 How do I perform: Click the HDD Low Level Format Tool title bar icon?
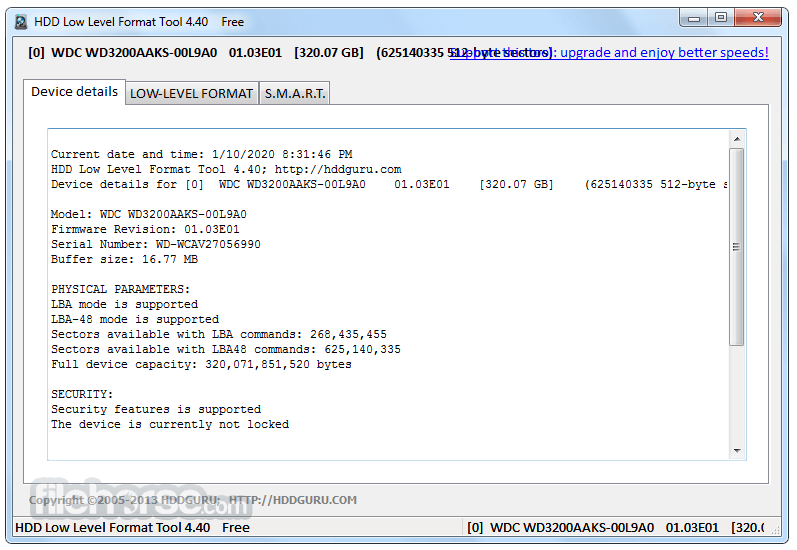(21, 22)
